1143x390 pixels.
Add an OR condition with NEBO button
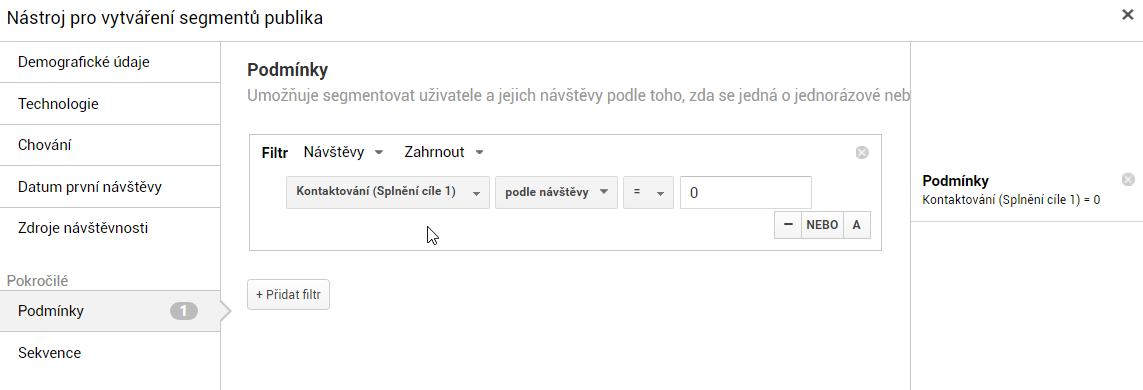click(x=822, y=225)
